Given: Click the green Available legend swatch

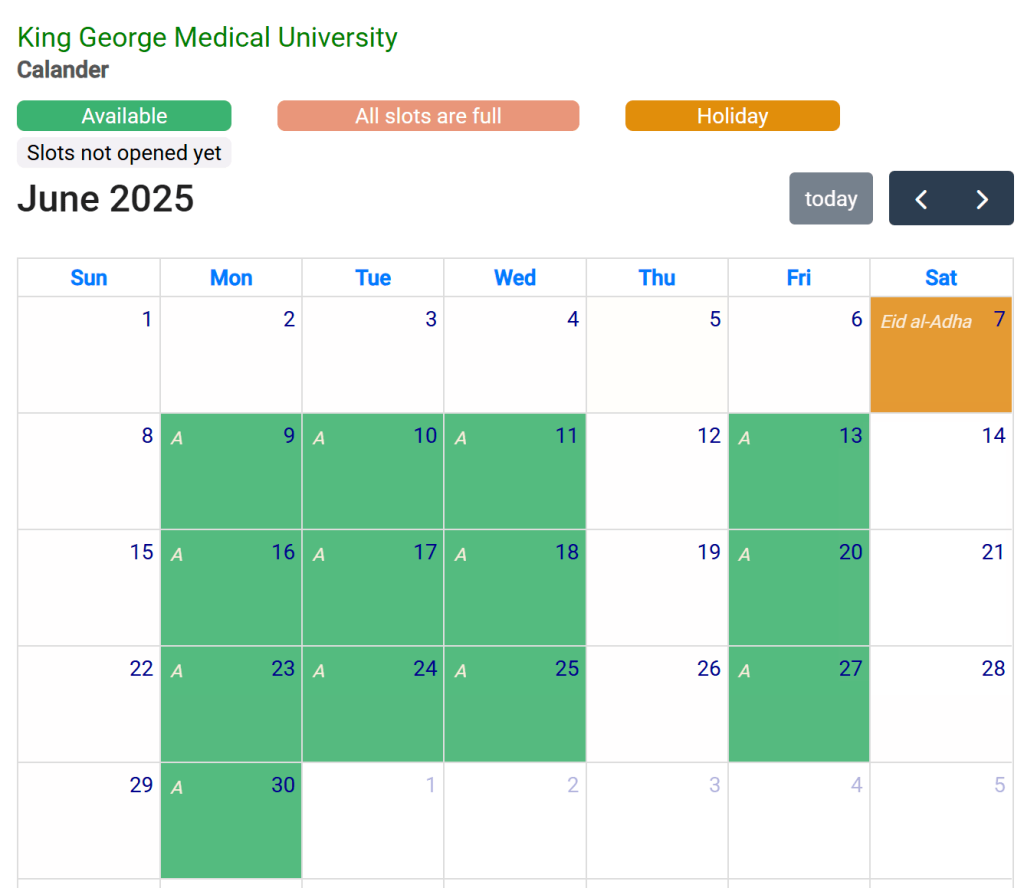Looking at the screenshot, I should (x=124, y=116).
